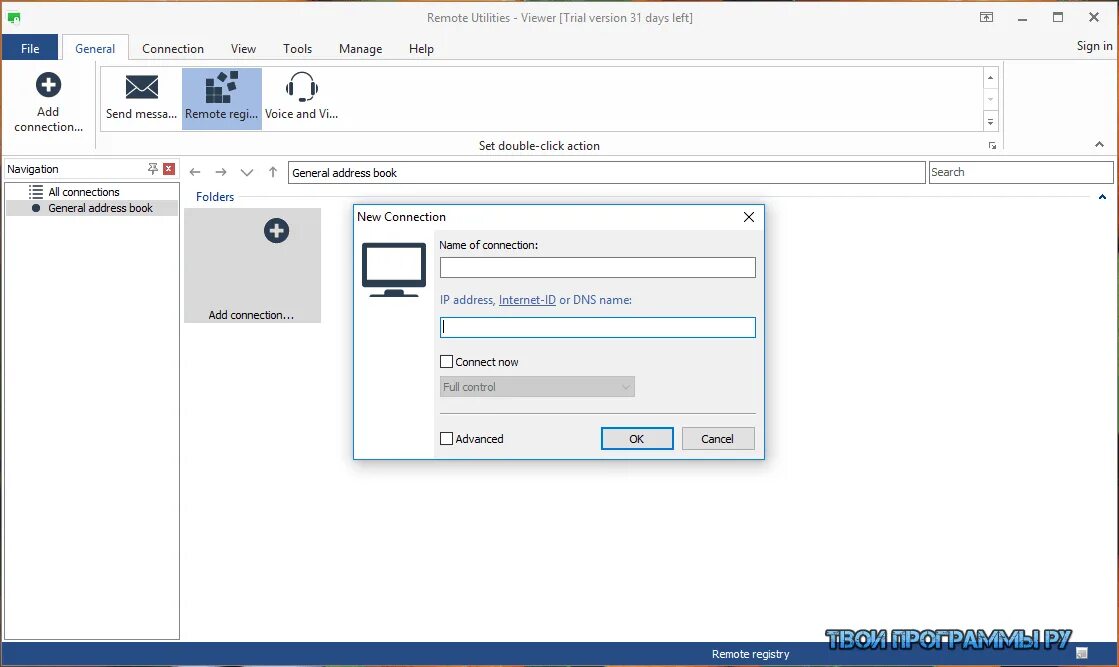Viewport: 1119px width, 667px height.
Task: Open the navigation history dropdown chevron
Action: click(247, 172)
